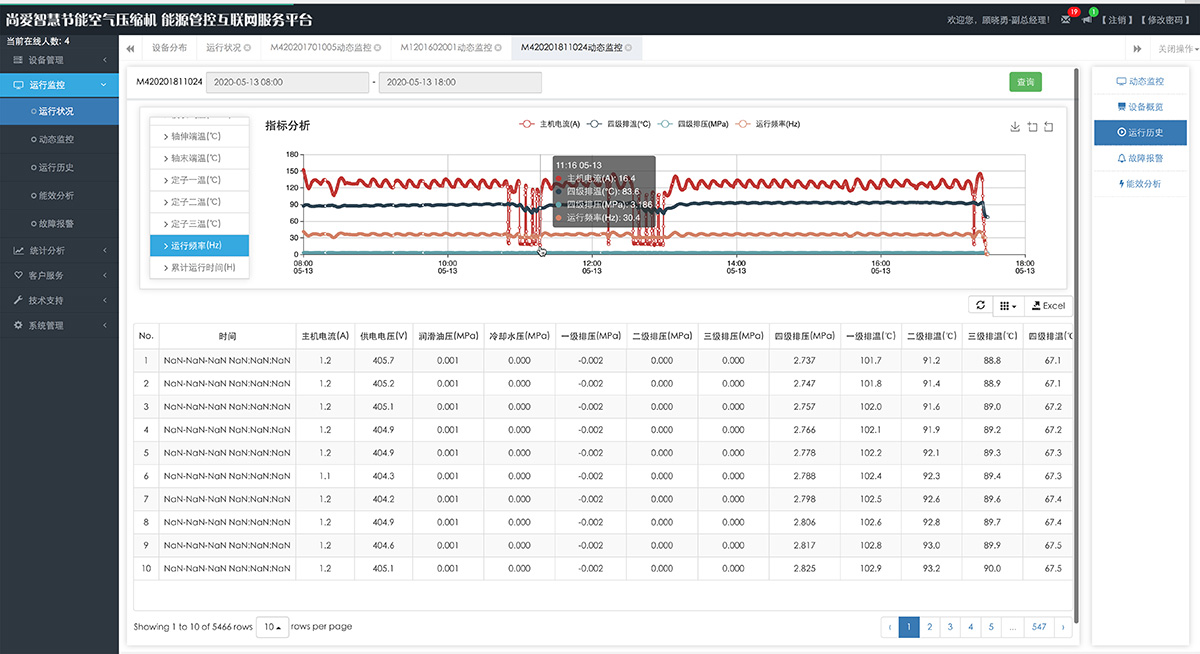Image resolution: width=1200 pixels, height=654 pixels.
Task: Select 轴伸端温(℃) indicator in list
Action: (x=199, y=136)
